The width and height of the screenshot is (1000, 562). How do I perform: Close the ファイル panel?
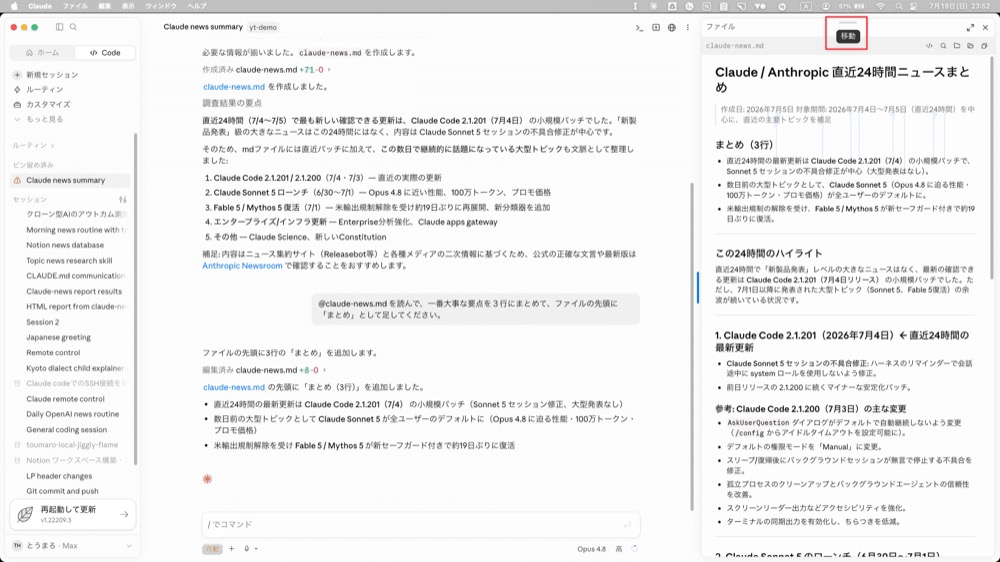pyautogui.click(x=985, y=27)
